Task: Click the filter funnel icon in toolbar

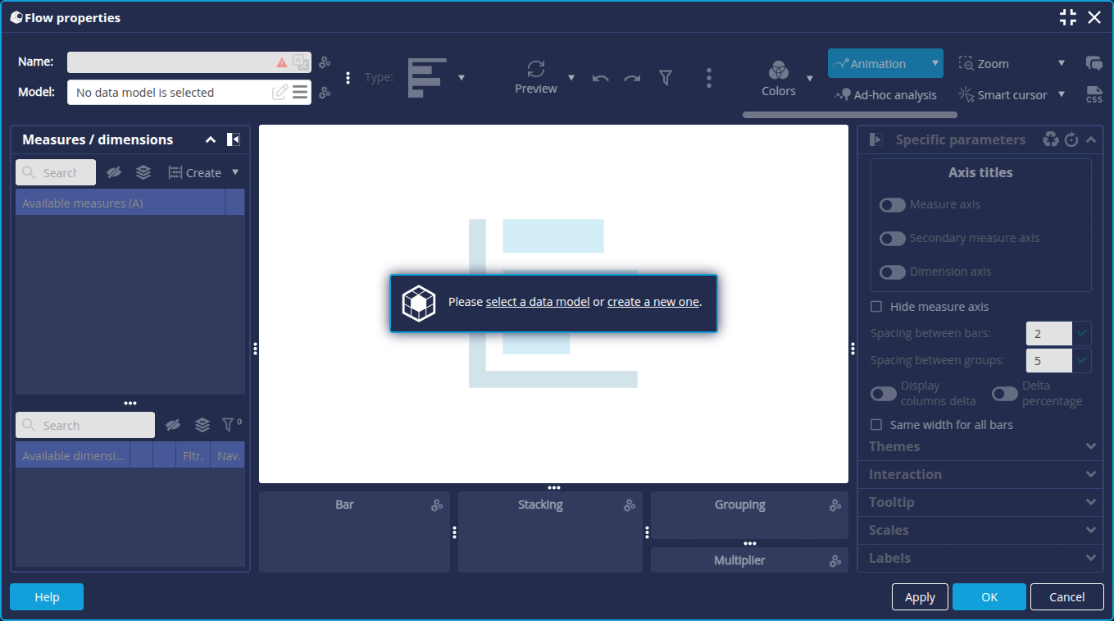Action: (665, 78)
